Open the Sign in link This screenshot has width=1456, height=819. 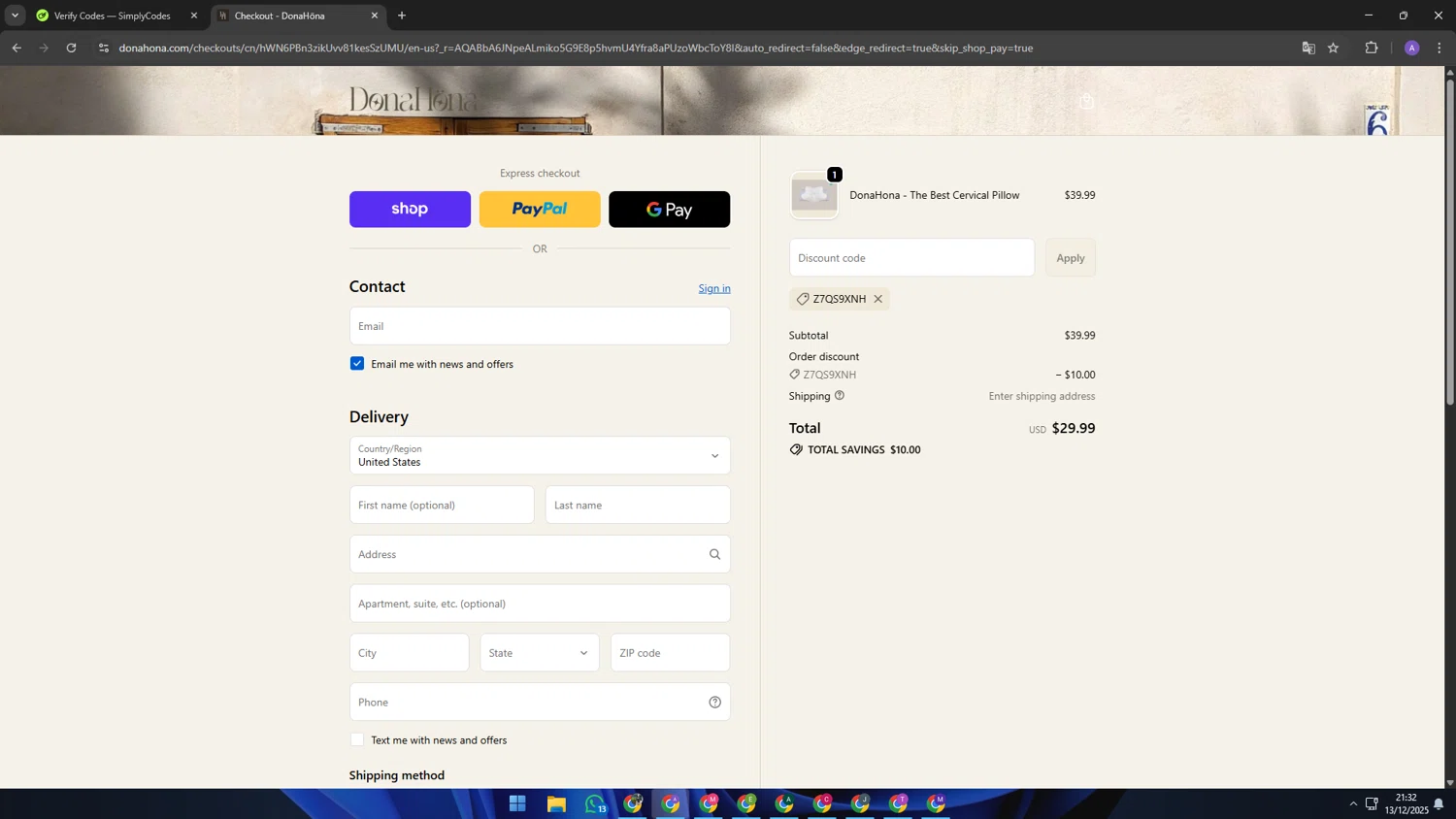click(x=714, y=288)
